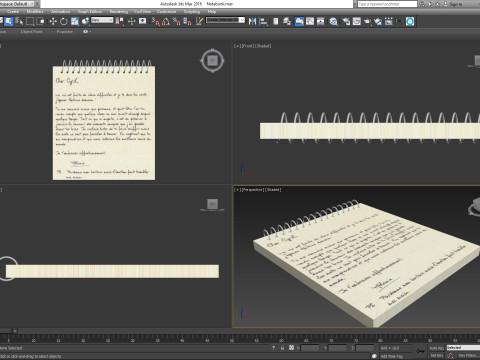Open the Reference Coordinate System dropdown
480x360 pixels.
tap(102, 20)
